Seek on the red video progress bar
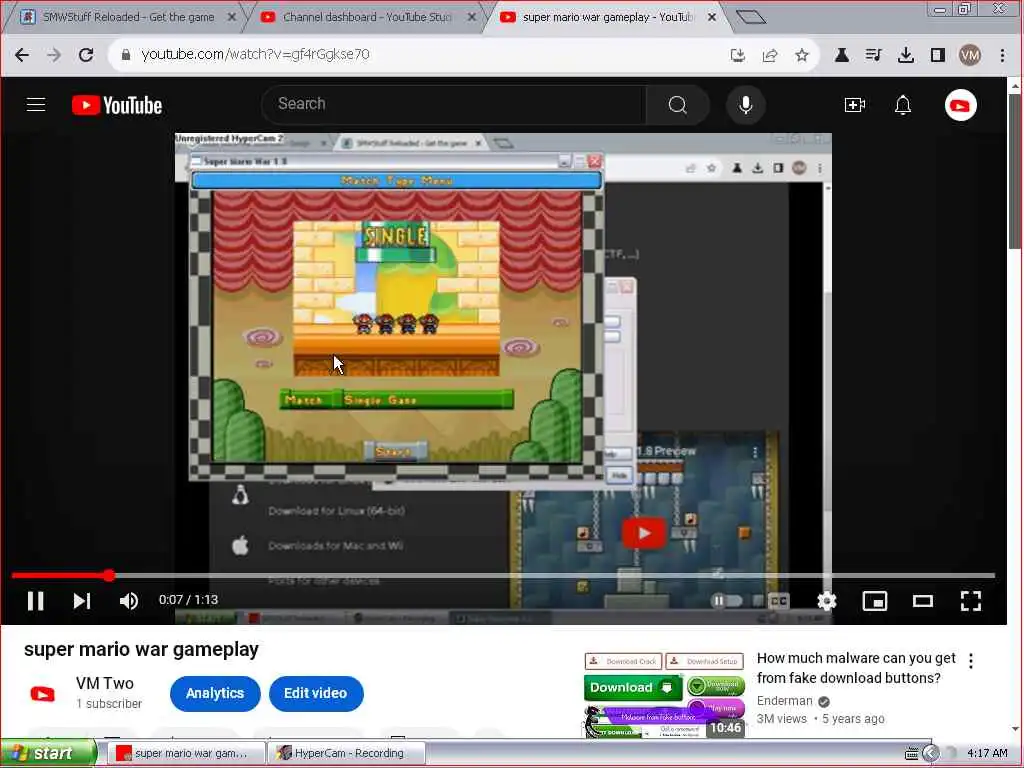 pyautogui.click(x=503, y=575)
